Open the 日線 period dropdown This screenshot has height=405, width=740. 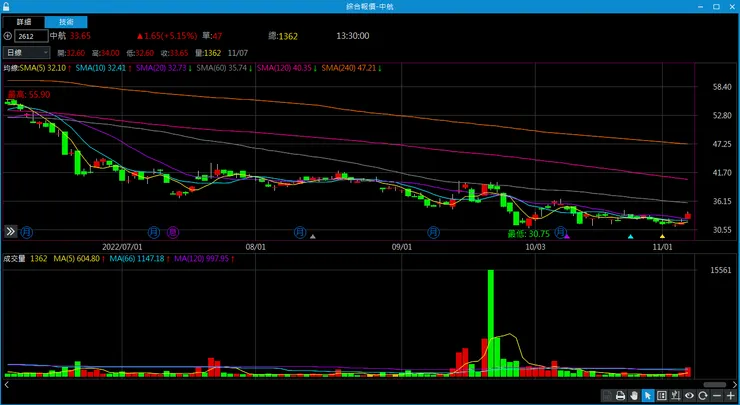[26, 52]
